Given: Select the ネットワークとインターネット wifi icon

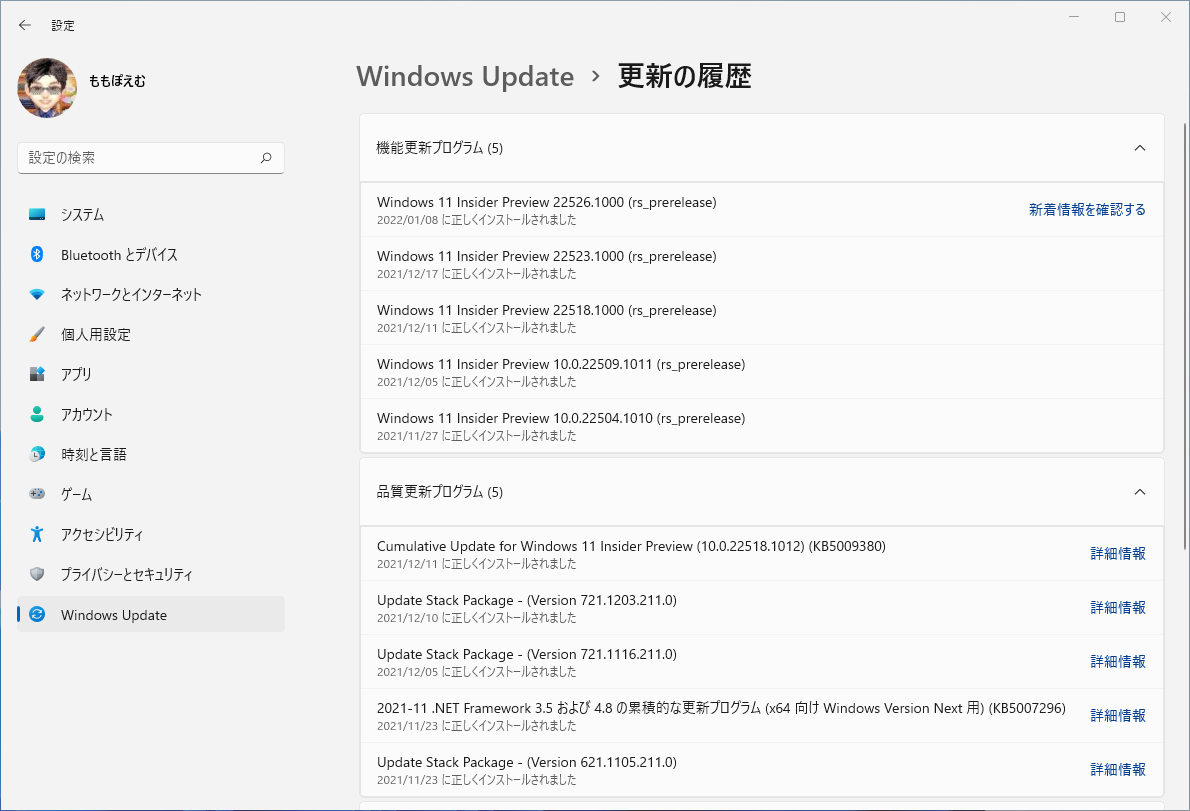Looking at the screenshot, I should pyautogui.click(x=37, y=294).
